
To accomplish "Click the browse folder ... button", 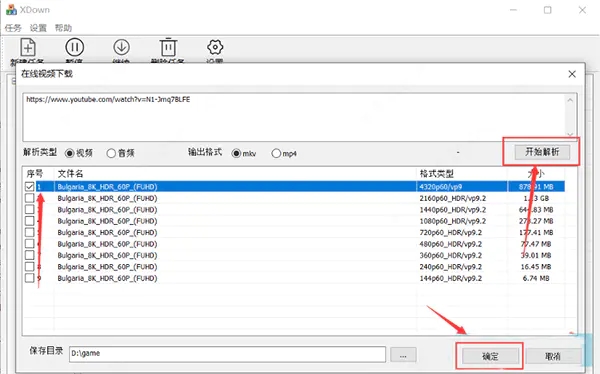I will [x=403, y=356].
